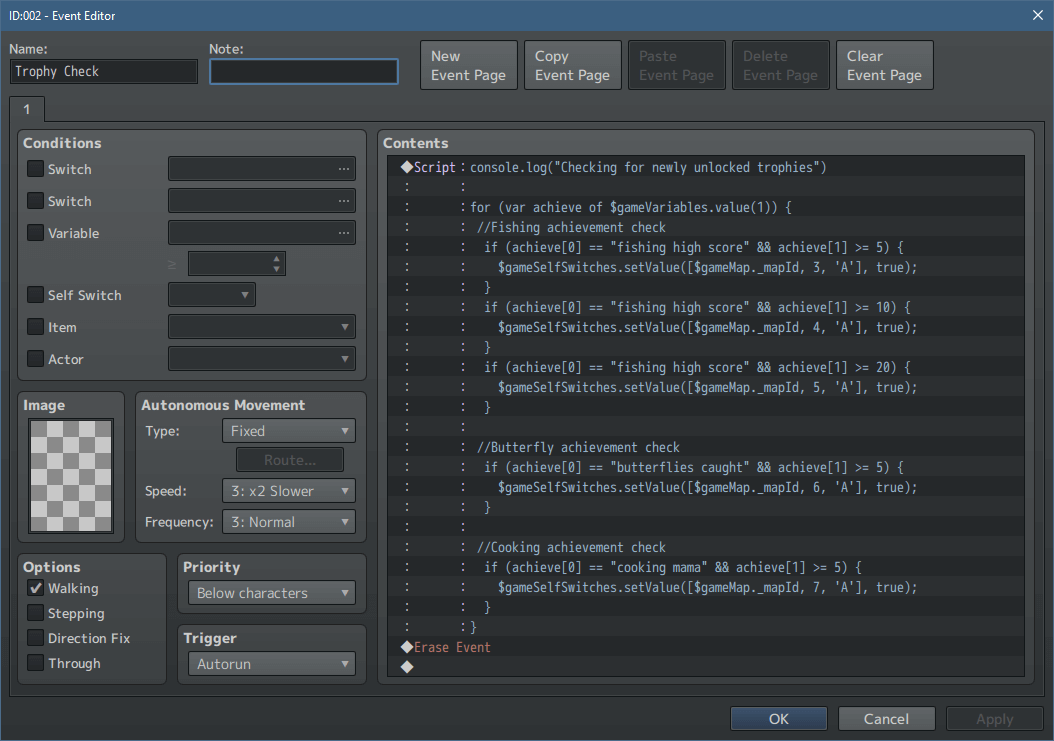Screen dimensions: 1054x741
Task: Click Delete Event Page button
Action: point(780,65)
